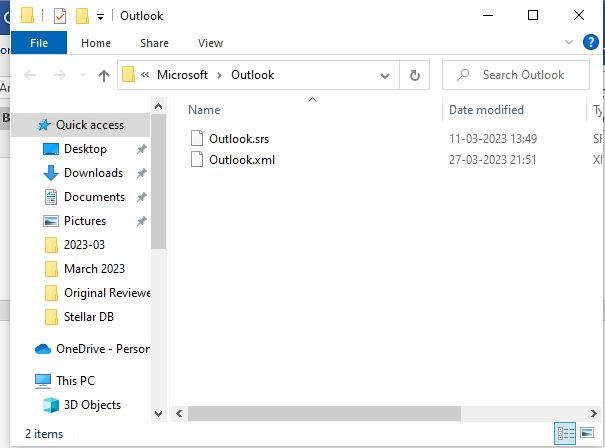
Task: Select OneDrive - Personal in navigation pane
Action: [103, 349]
